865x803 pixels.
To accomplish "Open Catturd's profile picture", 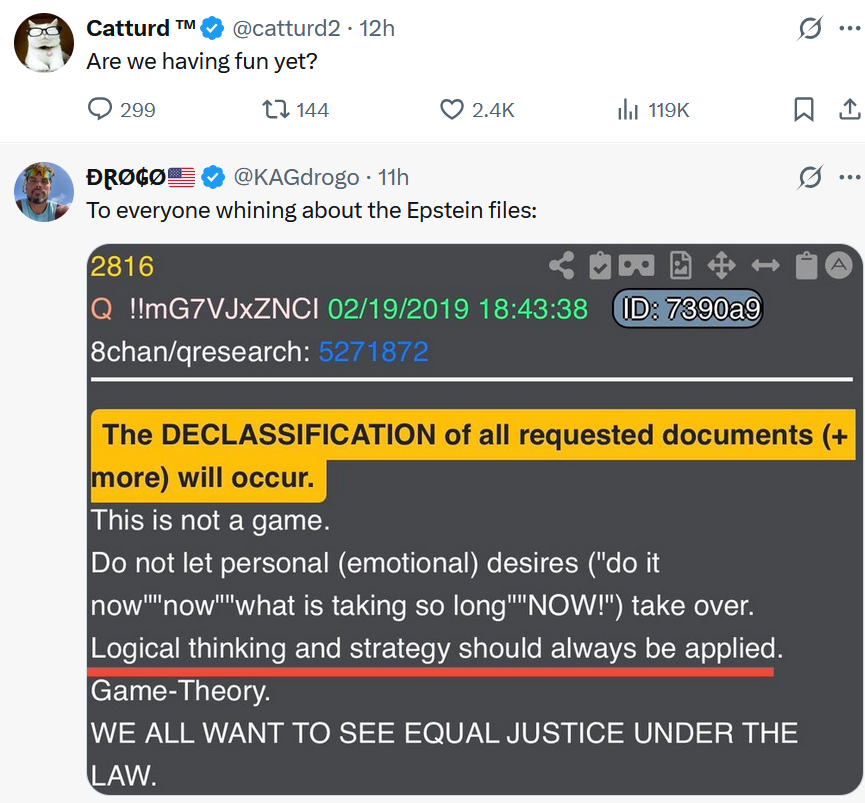I will (44, 42).
